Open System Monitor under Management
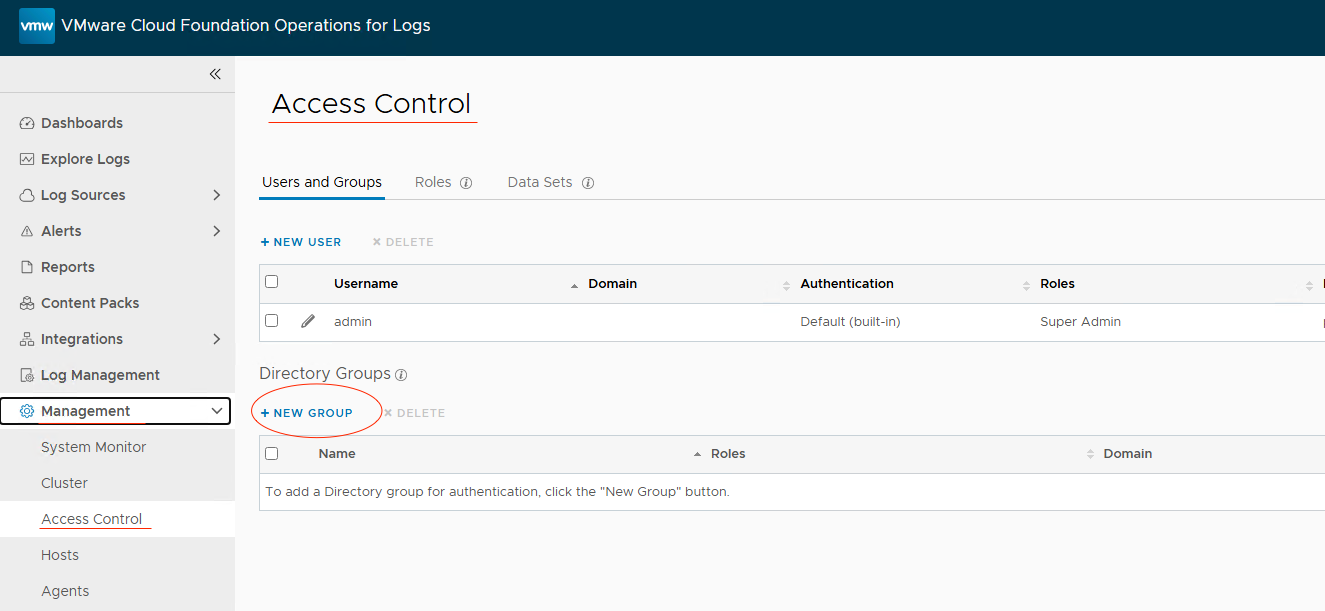The height and width of the screenshot is (611, 1325). pos(93,447)
